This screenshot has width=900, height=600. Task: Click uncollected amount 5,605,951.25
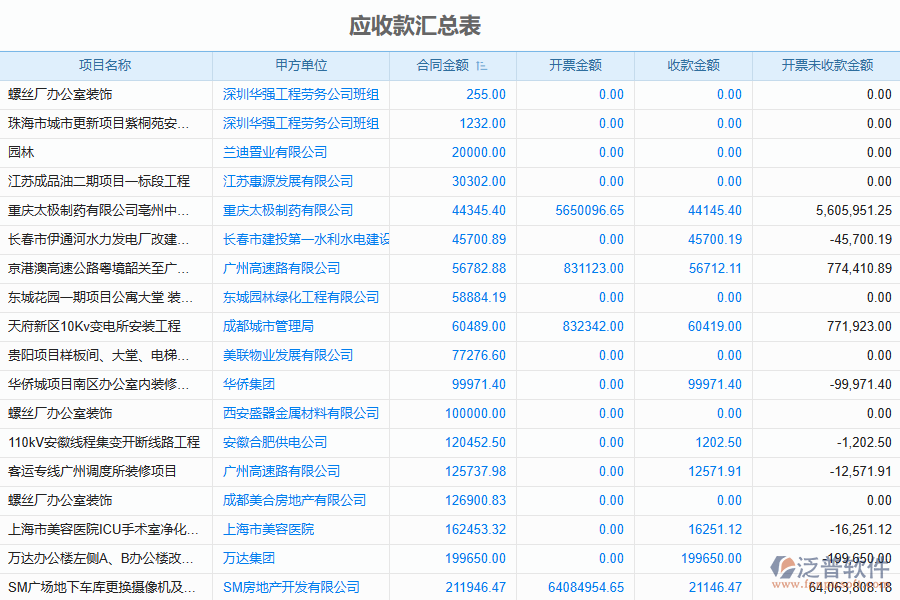(854, 210)
